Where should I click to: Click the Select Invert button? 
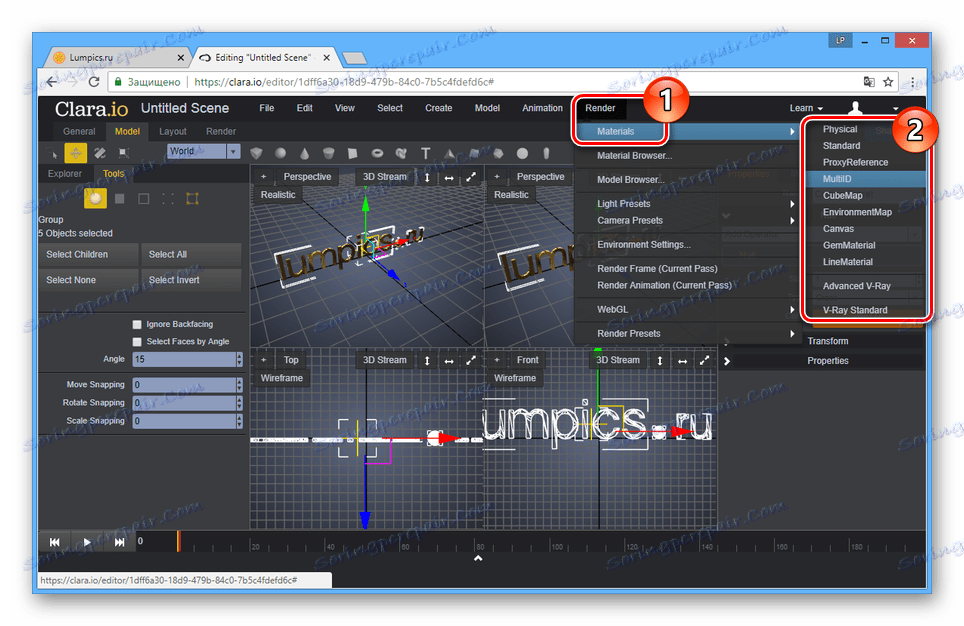pos(191,280)
